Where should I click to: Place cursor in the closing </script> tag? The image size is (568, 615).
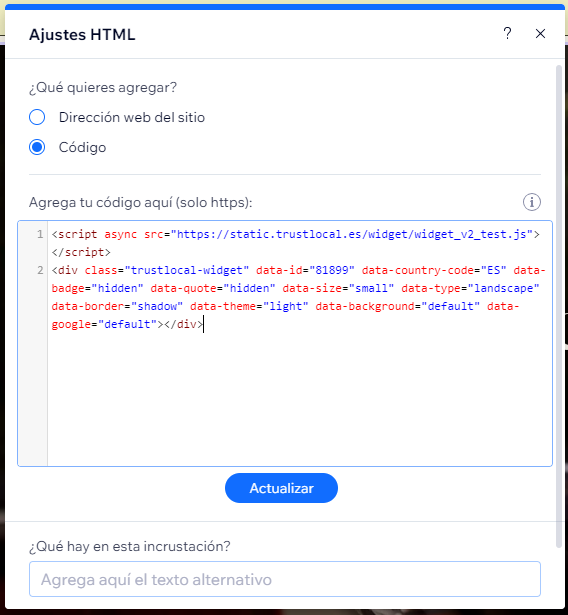[x=81, y=252]
